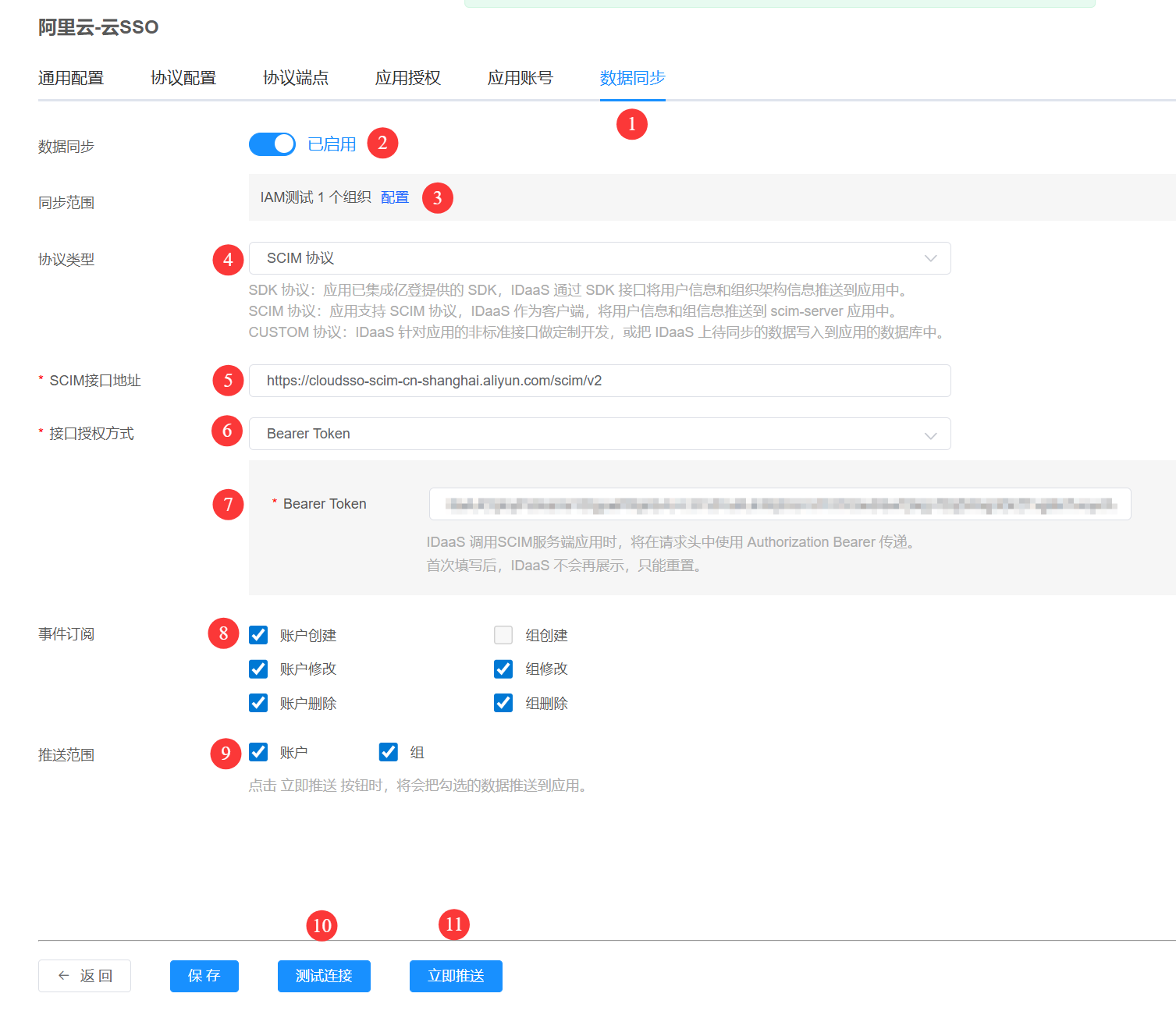Uncheck the 账户删除 checkbox
Viewport: 1176px width, 1011px height.
tap(258, 703)
